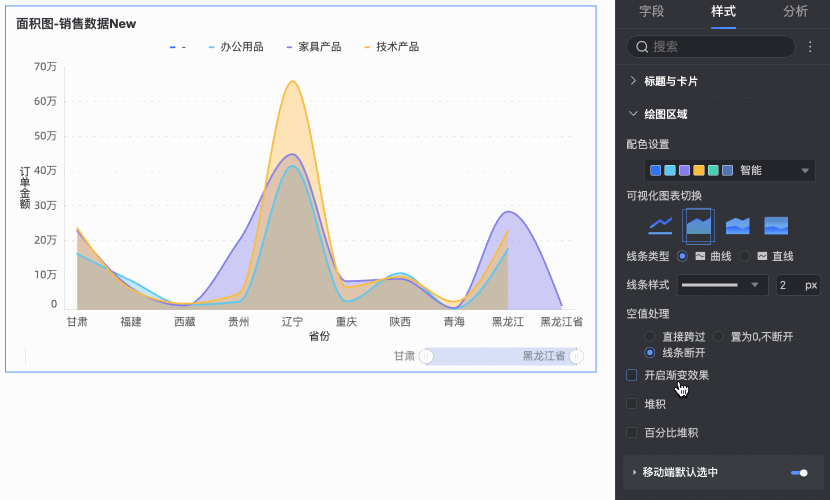Toggle the 技术产品 legend item
The width and height of the screenshot is (830, 500).
tap(392, 47)
